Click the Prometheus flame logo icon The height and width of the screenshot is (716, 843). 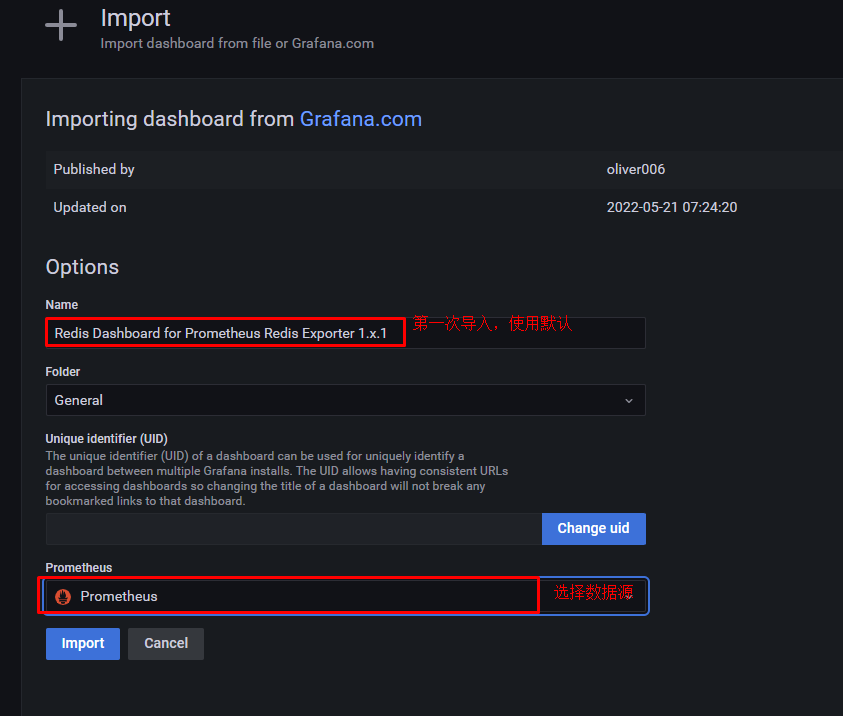(63, 596)
